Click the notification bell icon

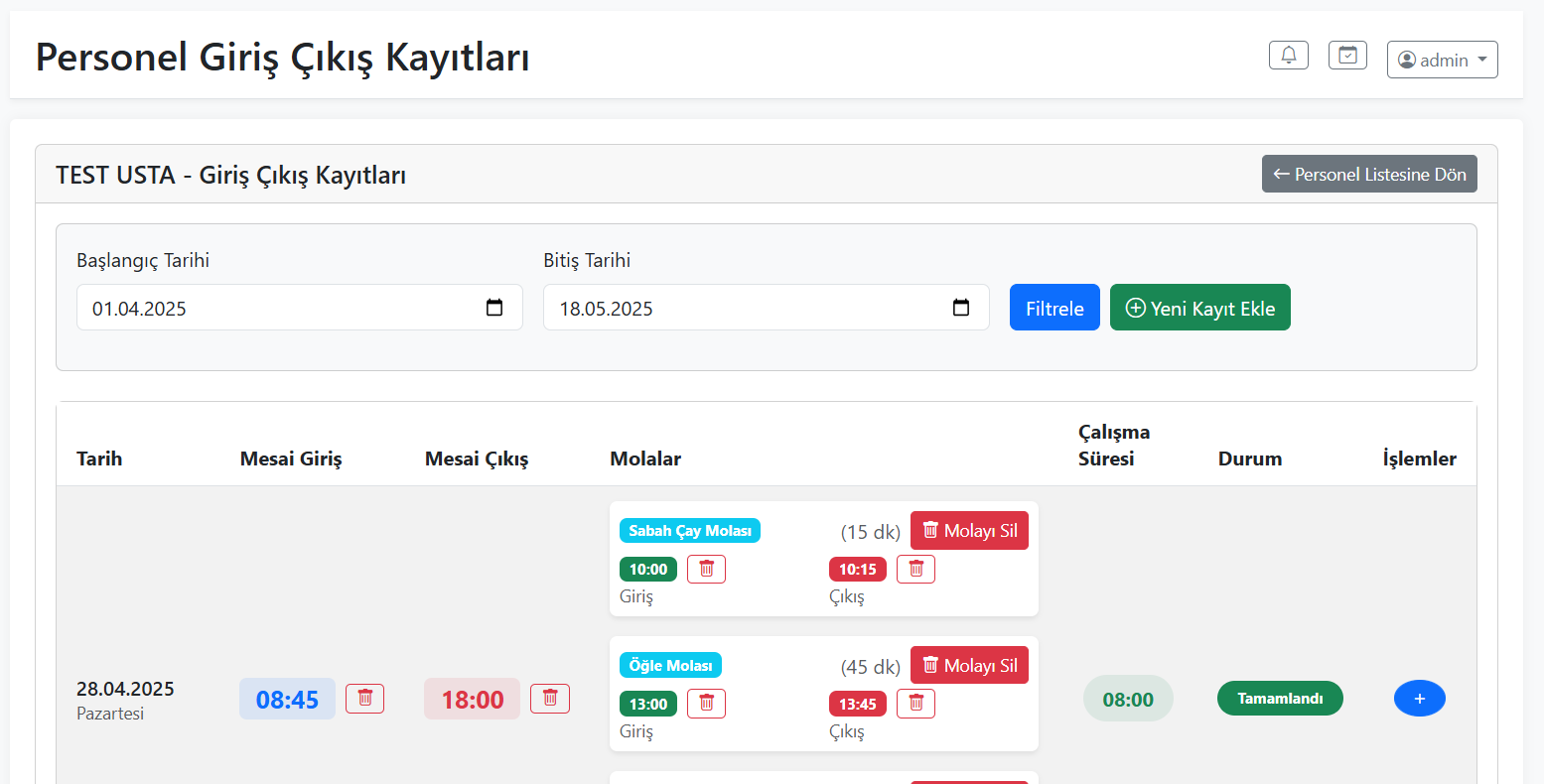(1288, 56)
